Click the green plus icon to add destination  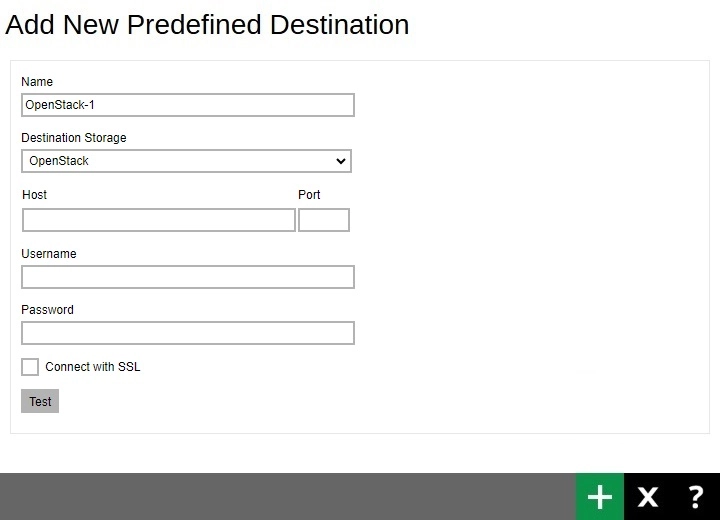(599, 497)
